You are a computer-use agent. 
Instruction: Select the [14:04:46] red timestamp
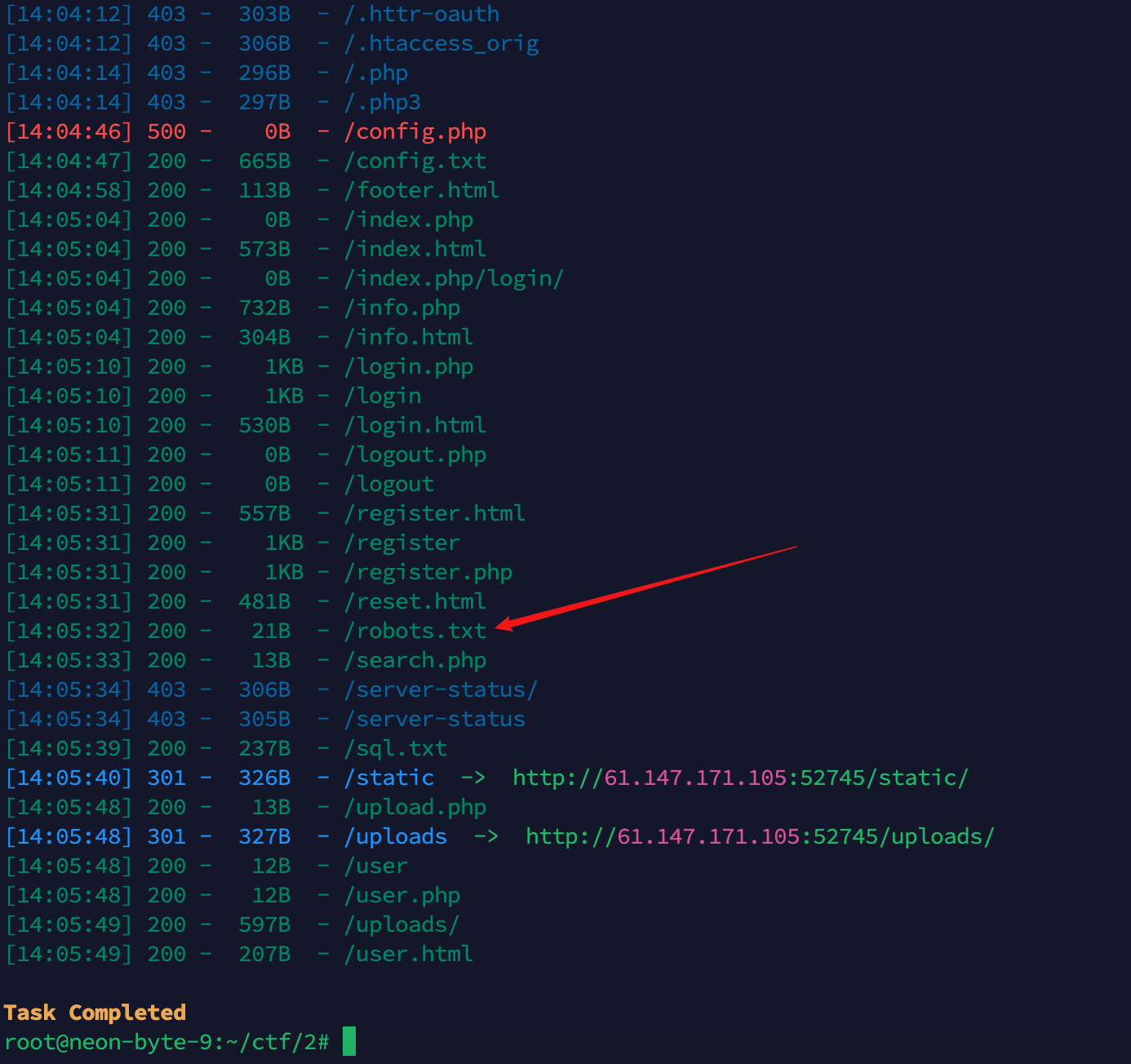click(x=69, y=131)
